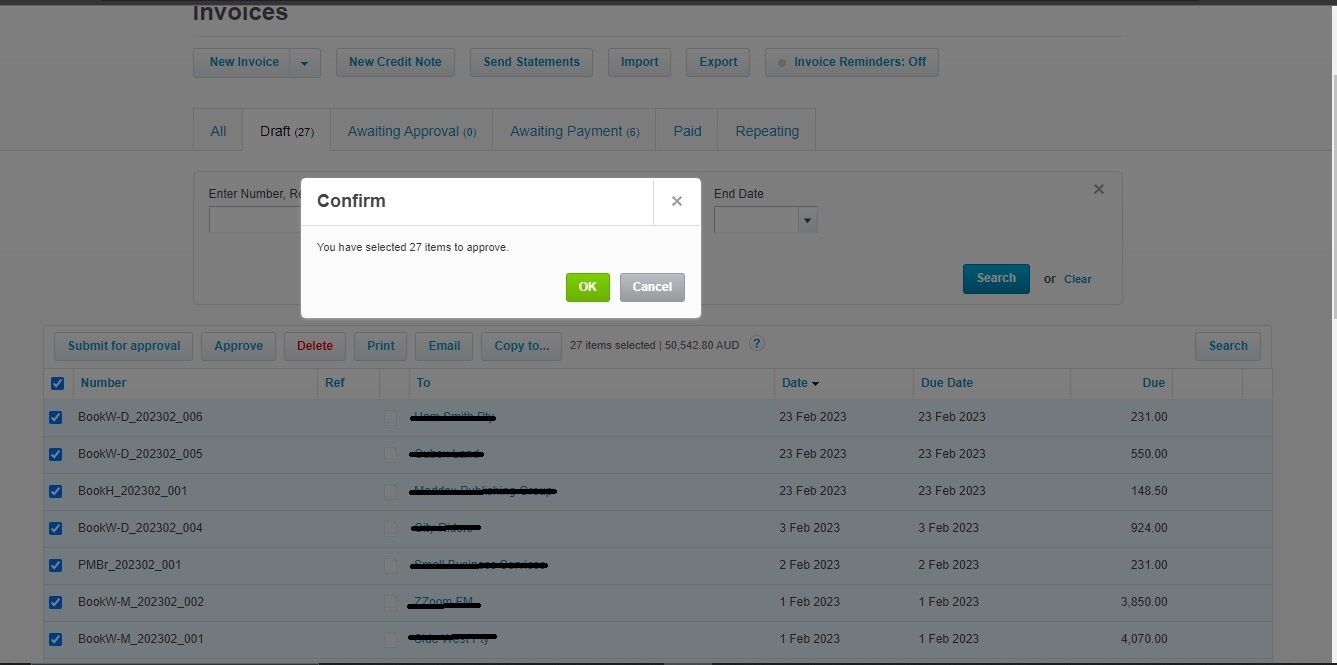
Task: Click the file icon in the PMBr_202302_001 row
Action: pyautogui.click(x=391, y=566)
